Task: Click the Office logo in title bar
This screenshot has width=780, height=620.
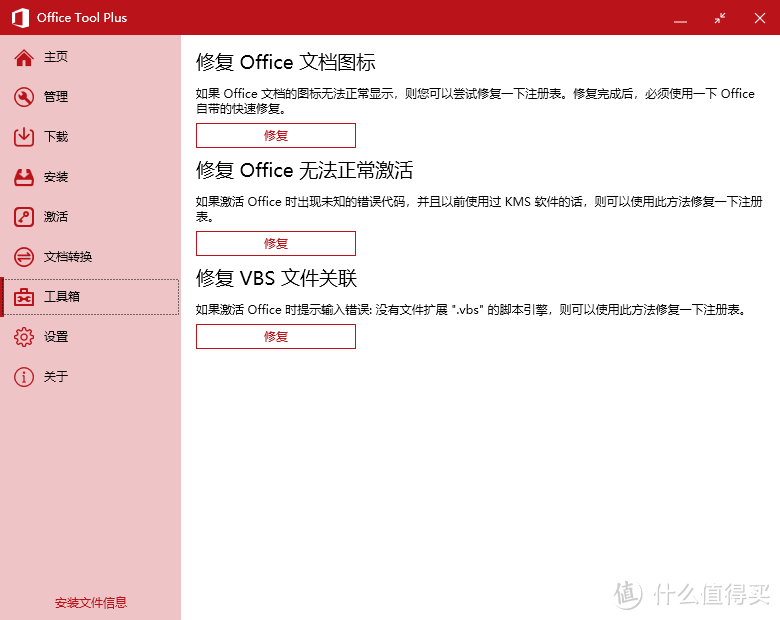Action: click(x=20, y=18)
